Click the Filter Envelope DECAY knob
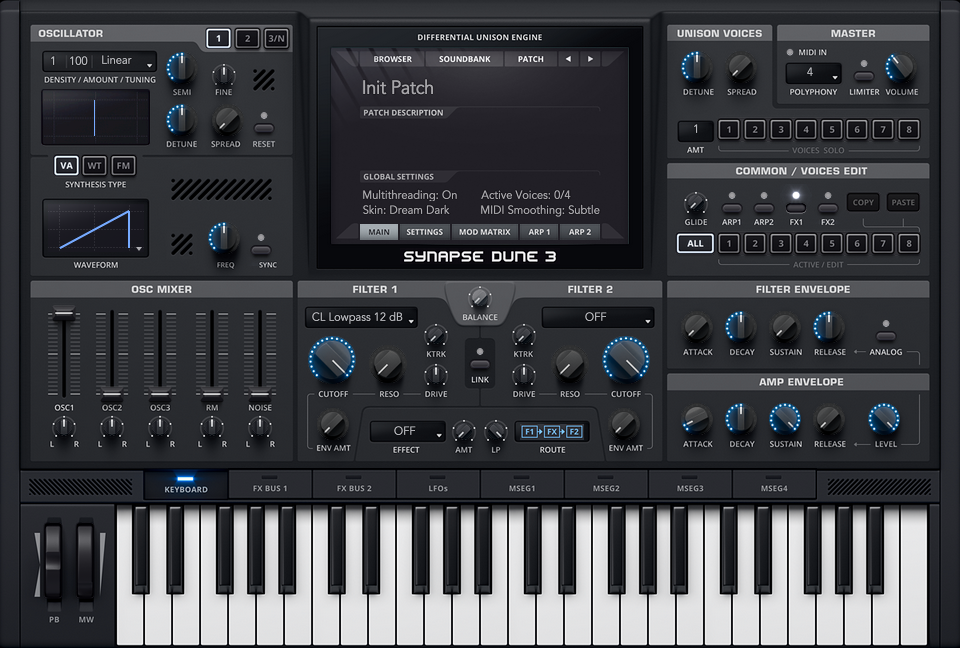Screen dimensions: 960x648 [741, 327]
